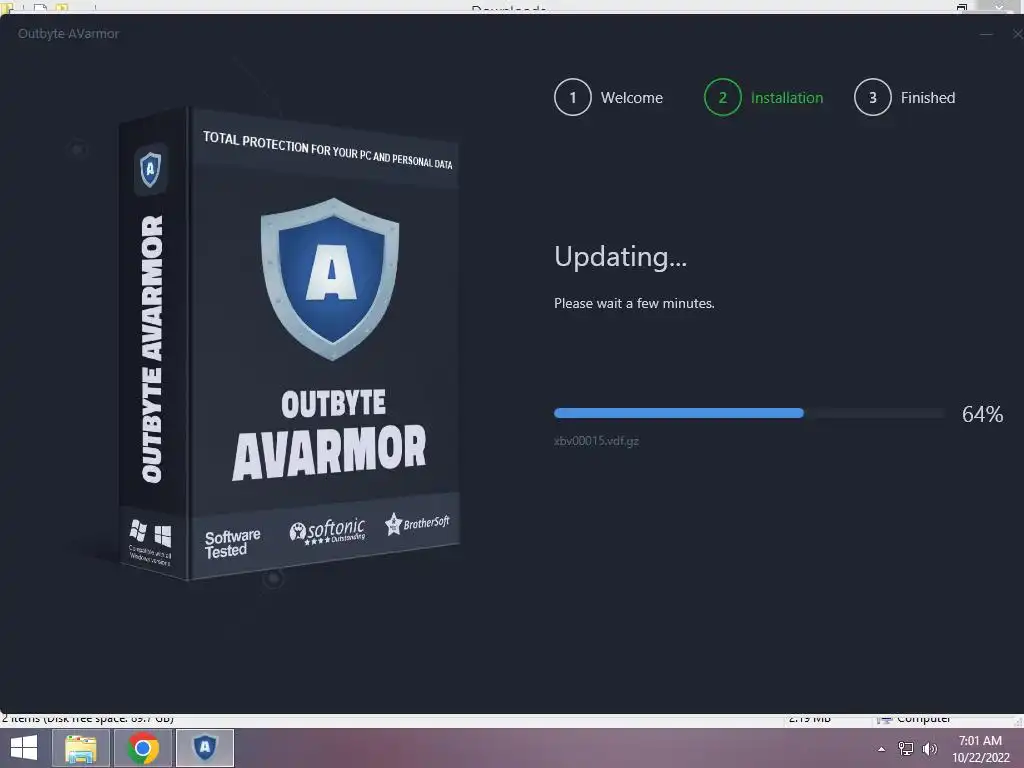The image size is (1024, 768).
Task: Click the 'Please wait a few minutes.' message
Action: coord(634,303)
